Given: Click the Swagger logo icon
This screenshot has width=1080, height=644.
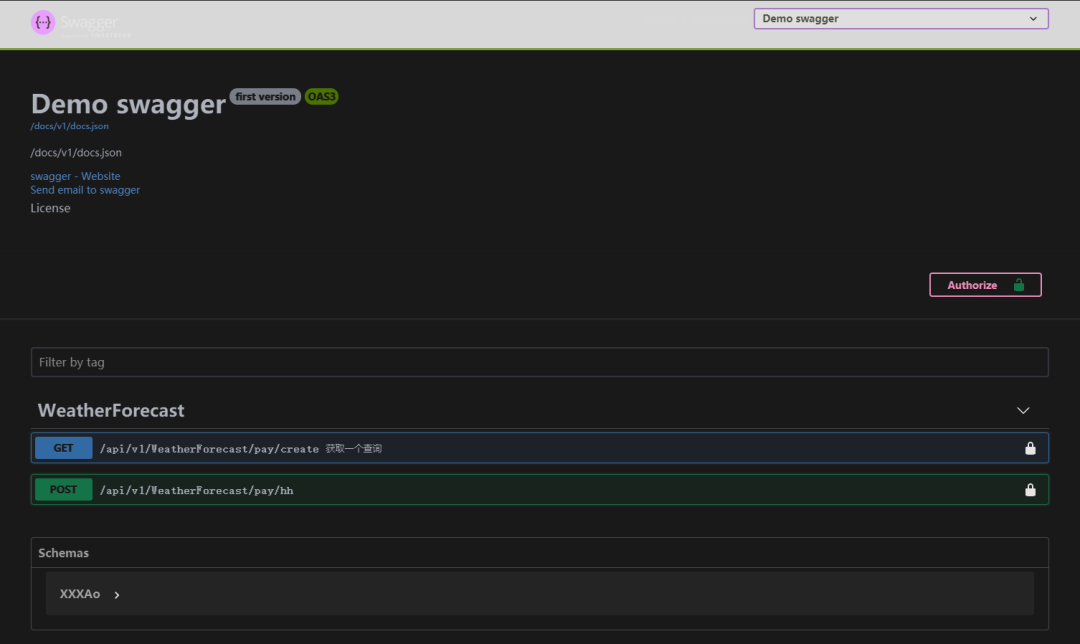Looking at the screenshot, I should pos(43,22).
